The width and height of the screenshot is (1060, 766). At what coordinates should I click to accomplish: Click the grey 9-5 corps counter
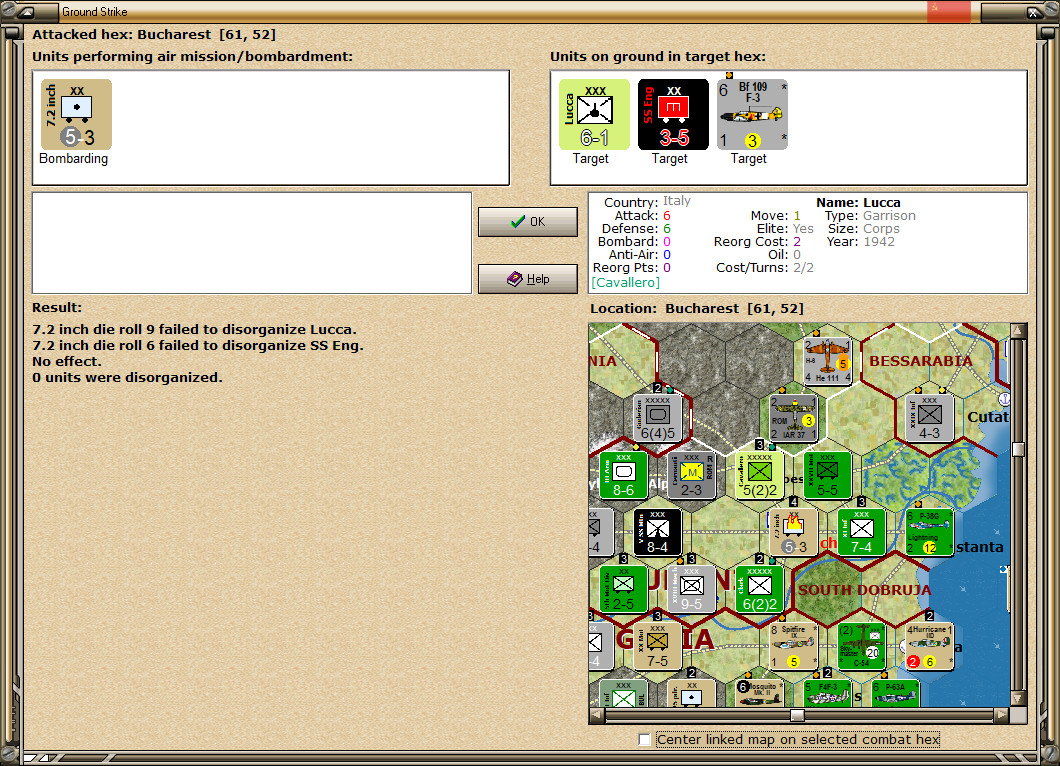click(692, 590)
